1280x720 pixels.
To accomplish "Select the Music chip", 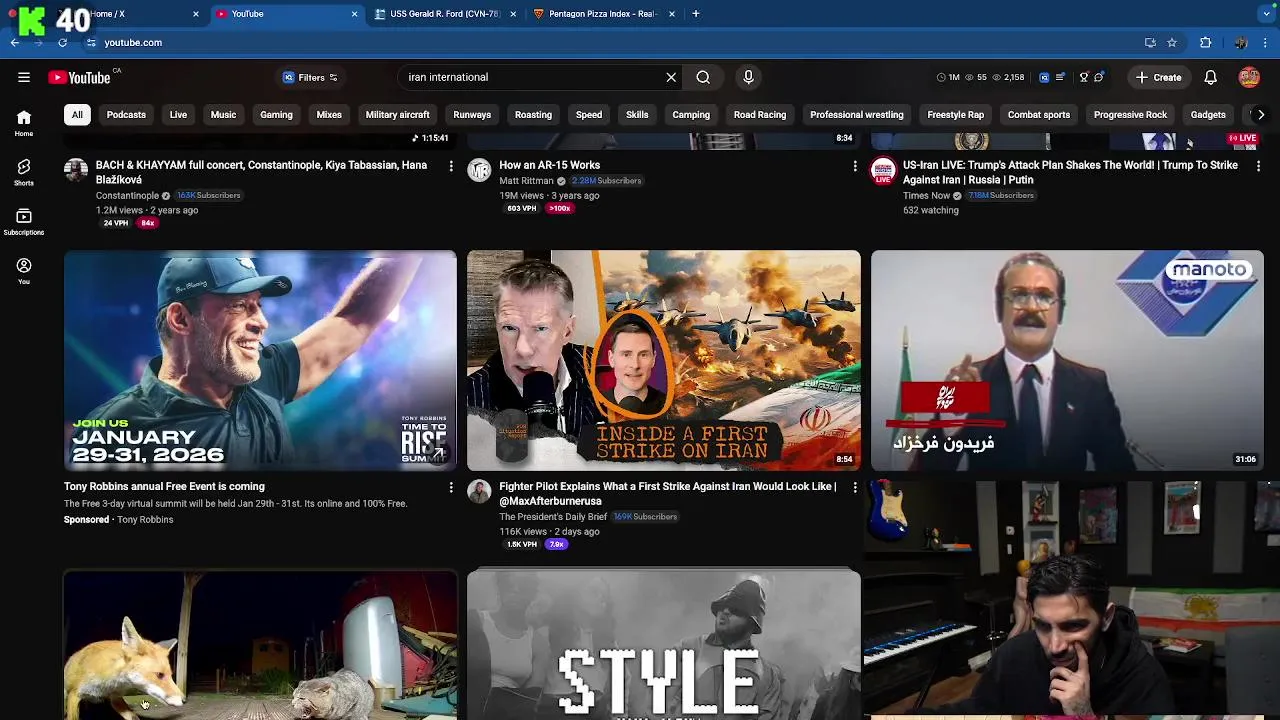I will [x=223, y=115].
